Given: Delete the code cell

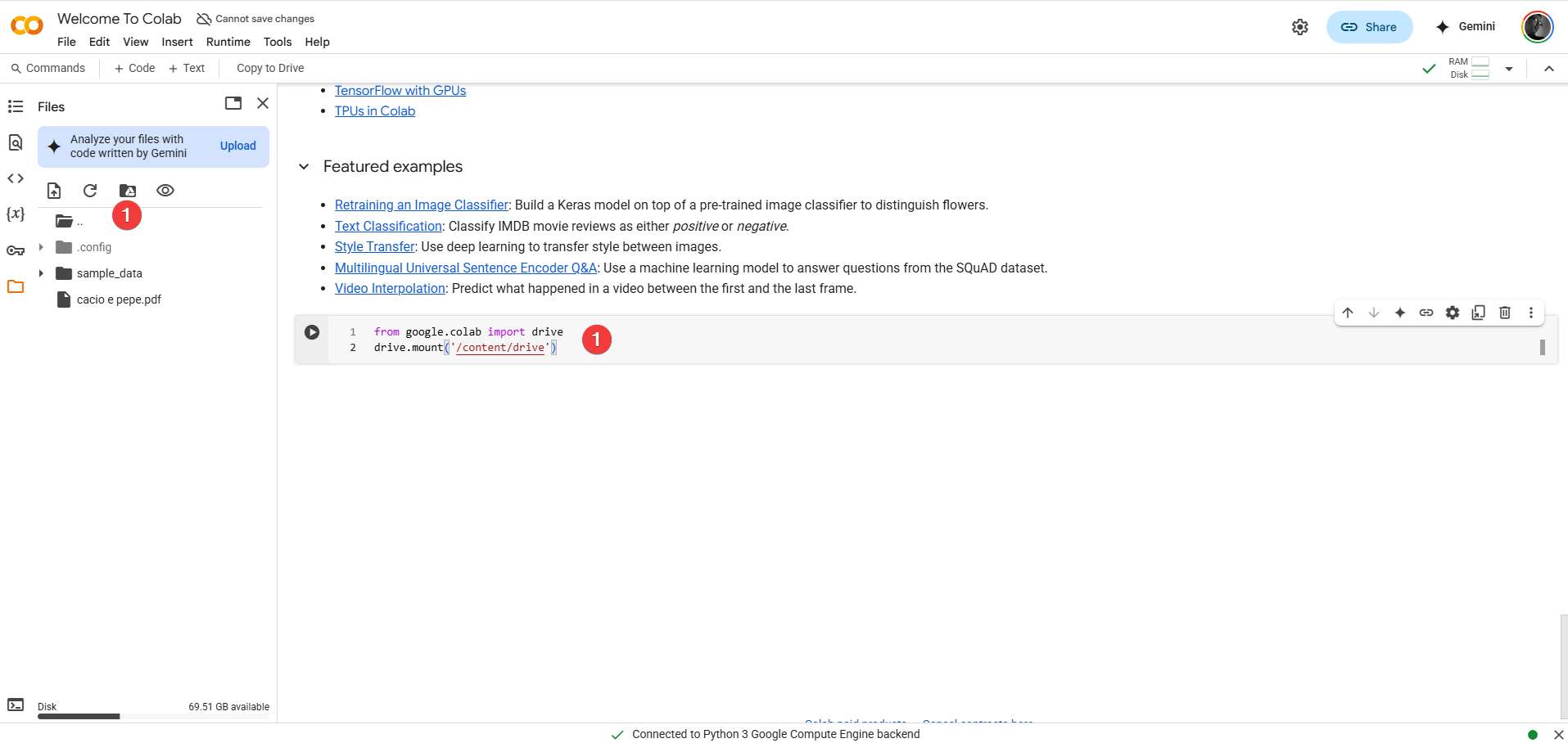Looking at the screenshot, I should 1505,313.
